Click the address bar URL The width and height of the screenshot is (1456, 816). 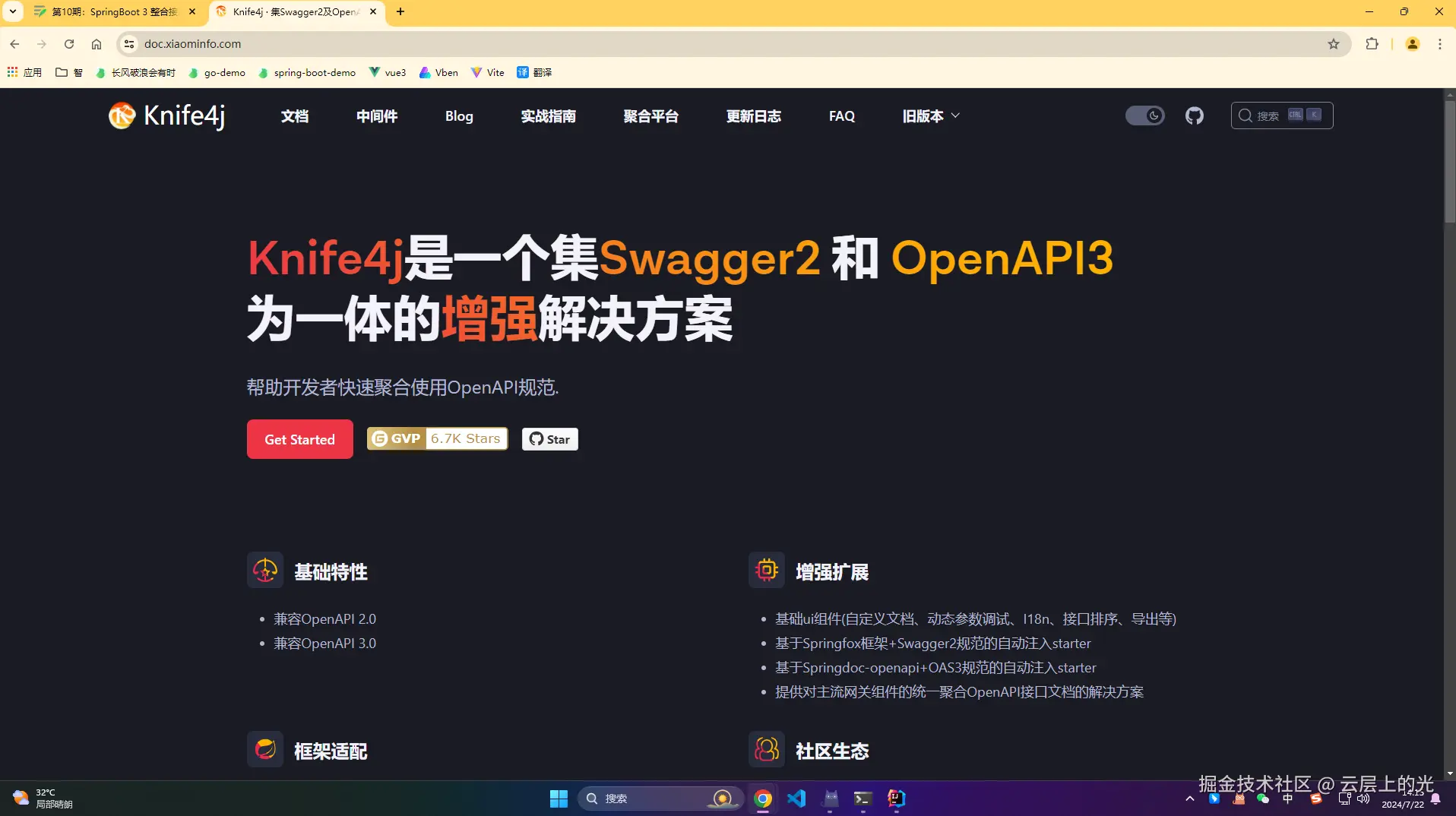[x=193, y=44]
